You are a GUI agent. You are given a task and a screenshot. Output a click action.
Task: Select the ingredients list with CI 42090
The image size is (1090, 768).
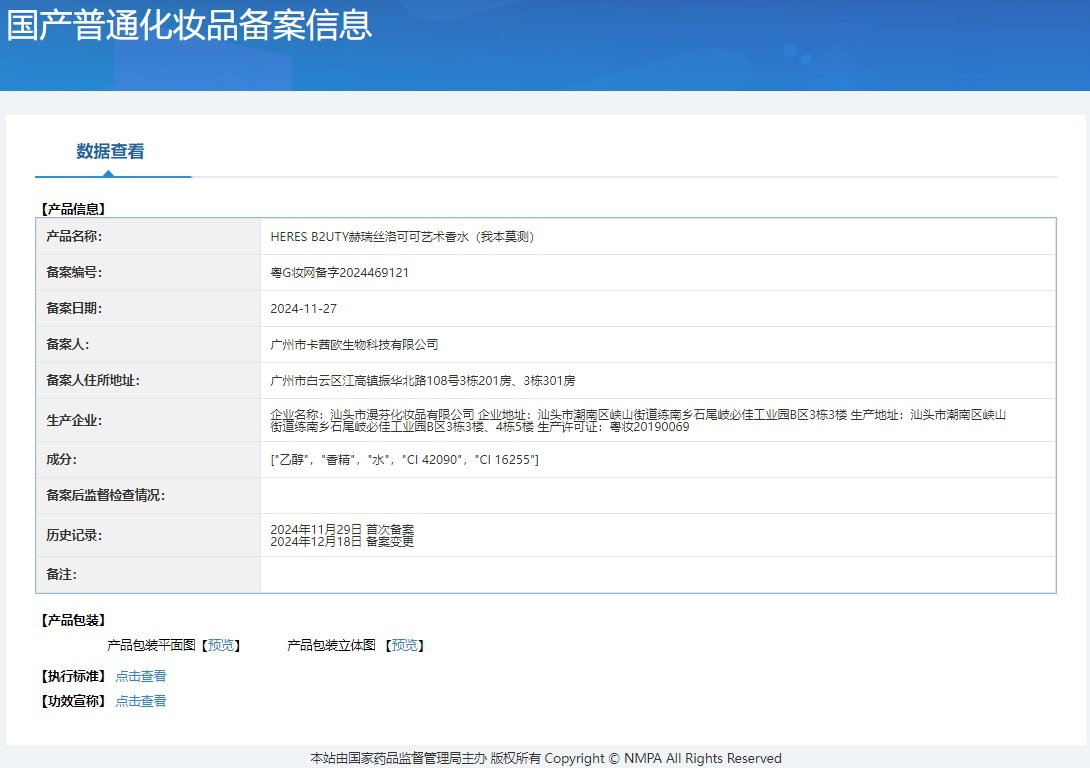pos(404,459)
